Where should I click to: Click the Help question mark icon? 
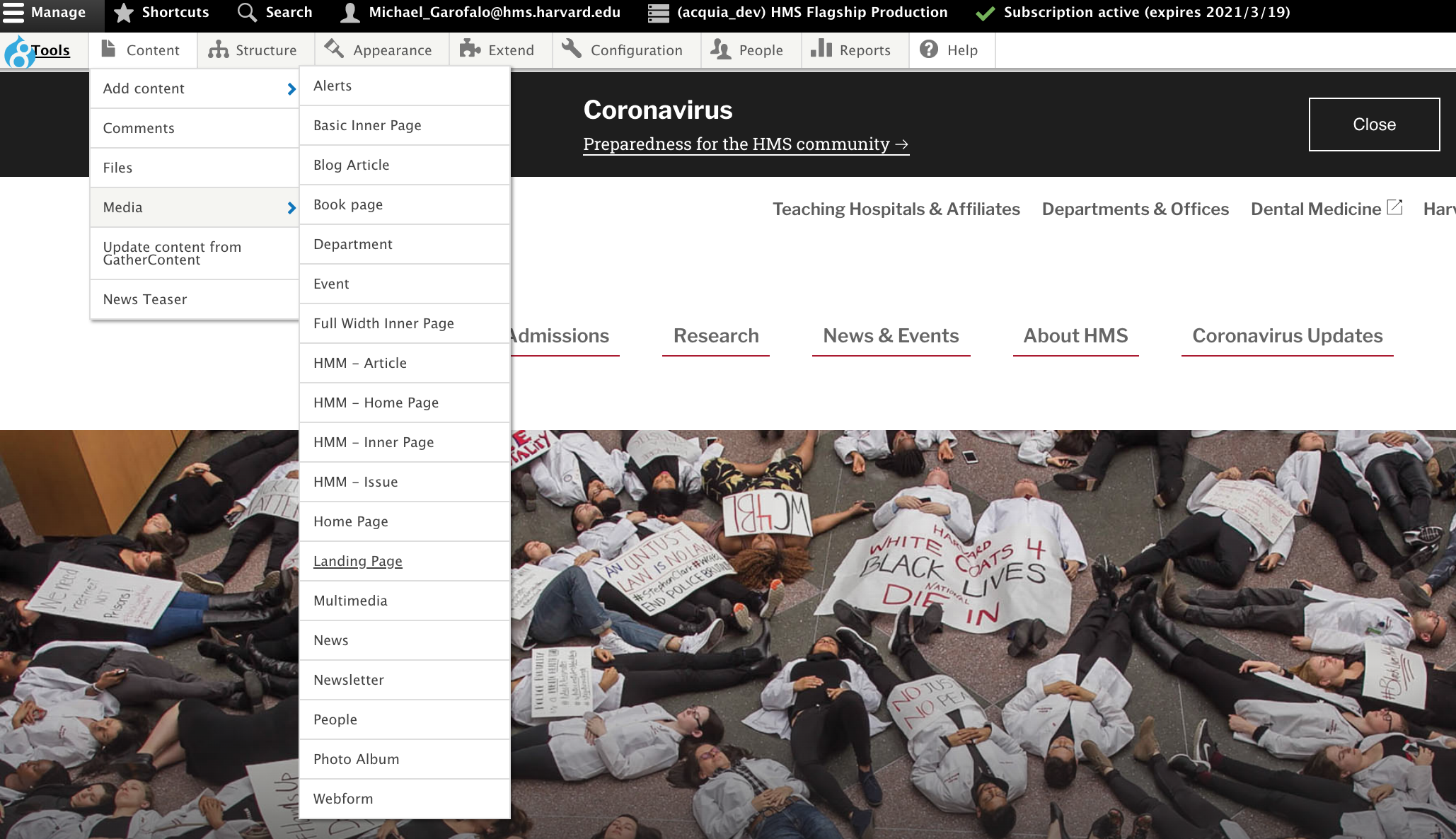(x=929, y=49)
